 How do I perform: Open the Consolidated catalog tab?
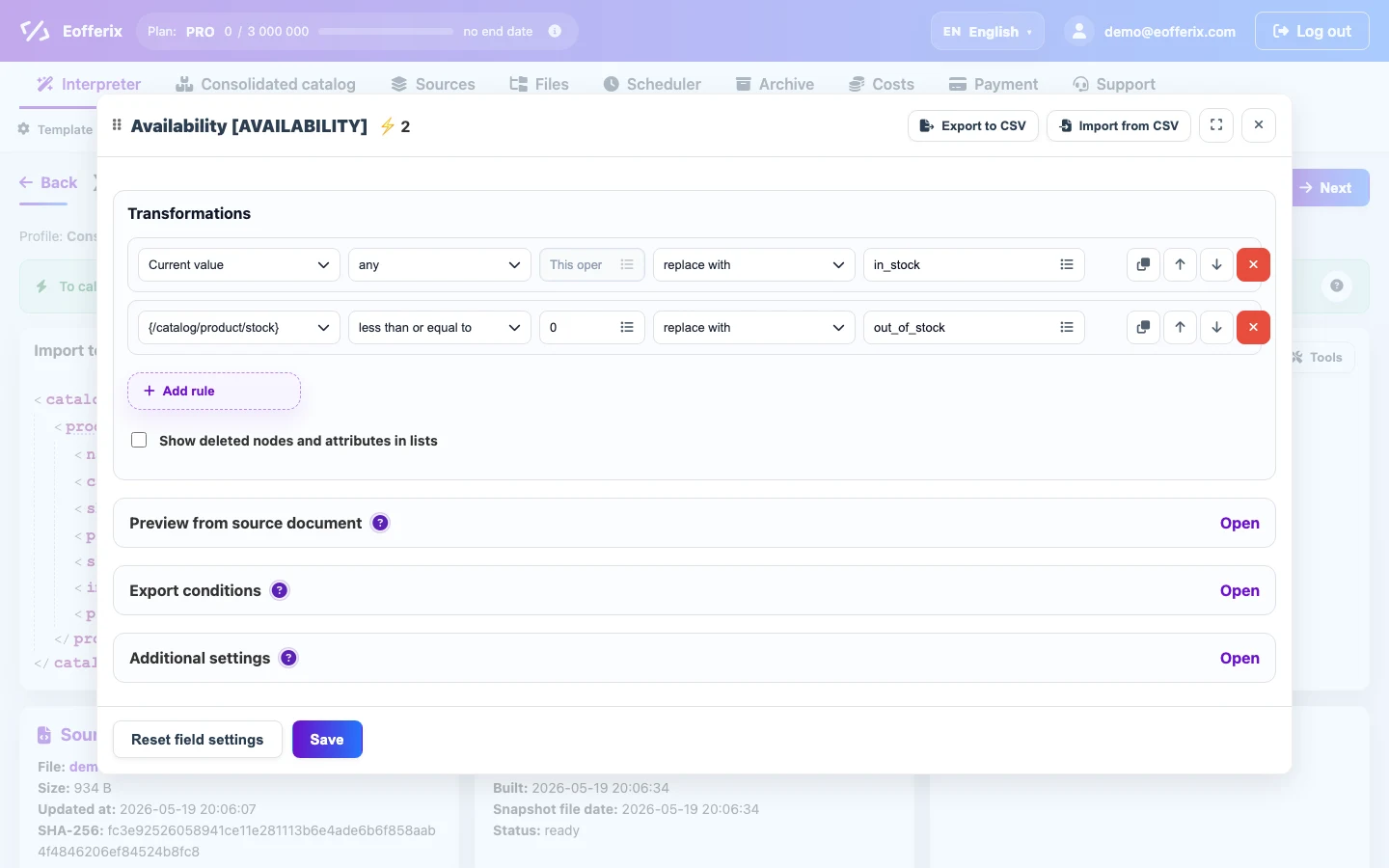pos(265,84)
